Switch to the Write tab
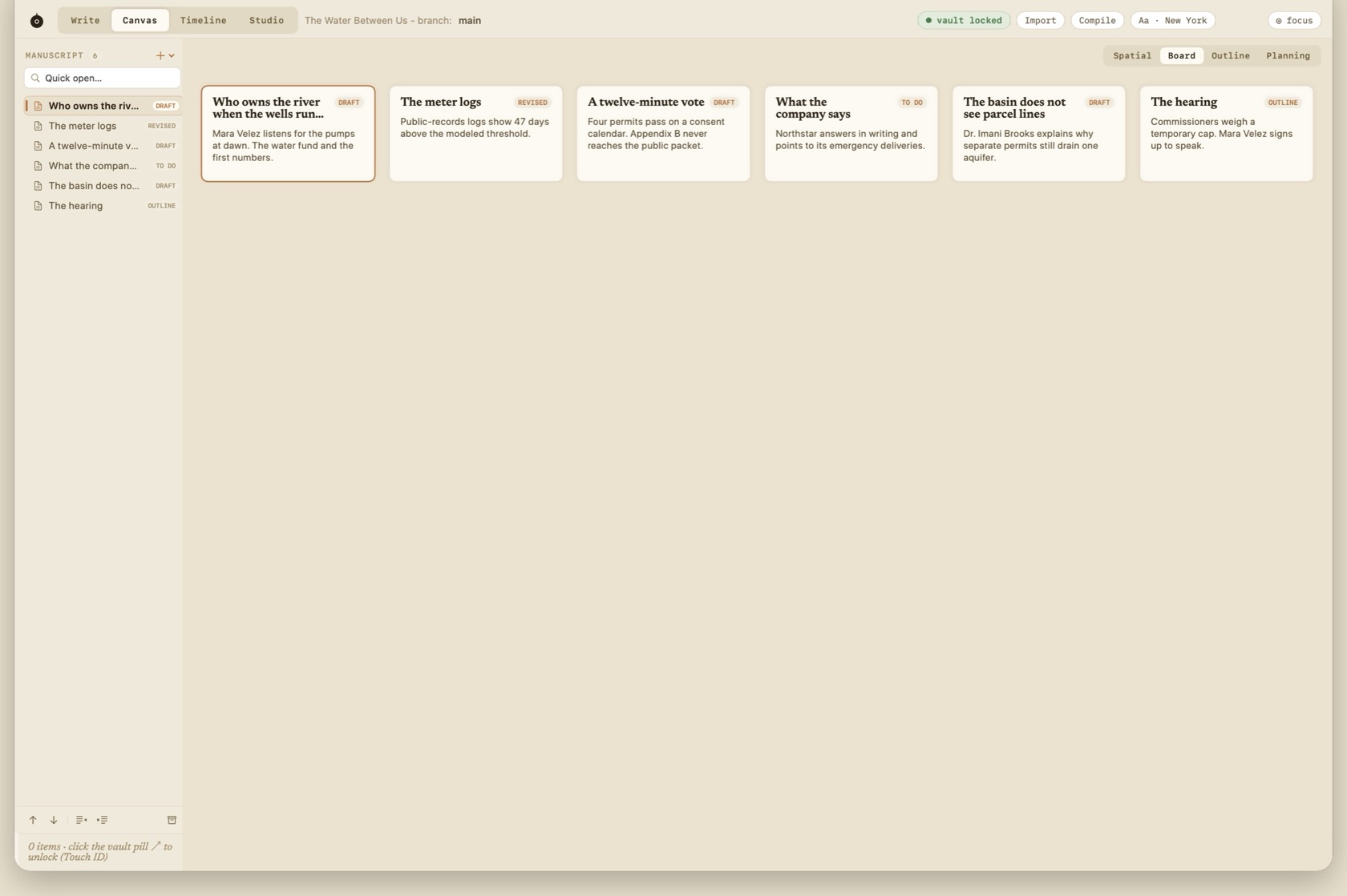Screen dimensions: 1347x896 pos(85,21)
